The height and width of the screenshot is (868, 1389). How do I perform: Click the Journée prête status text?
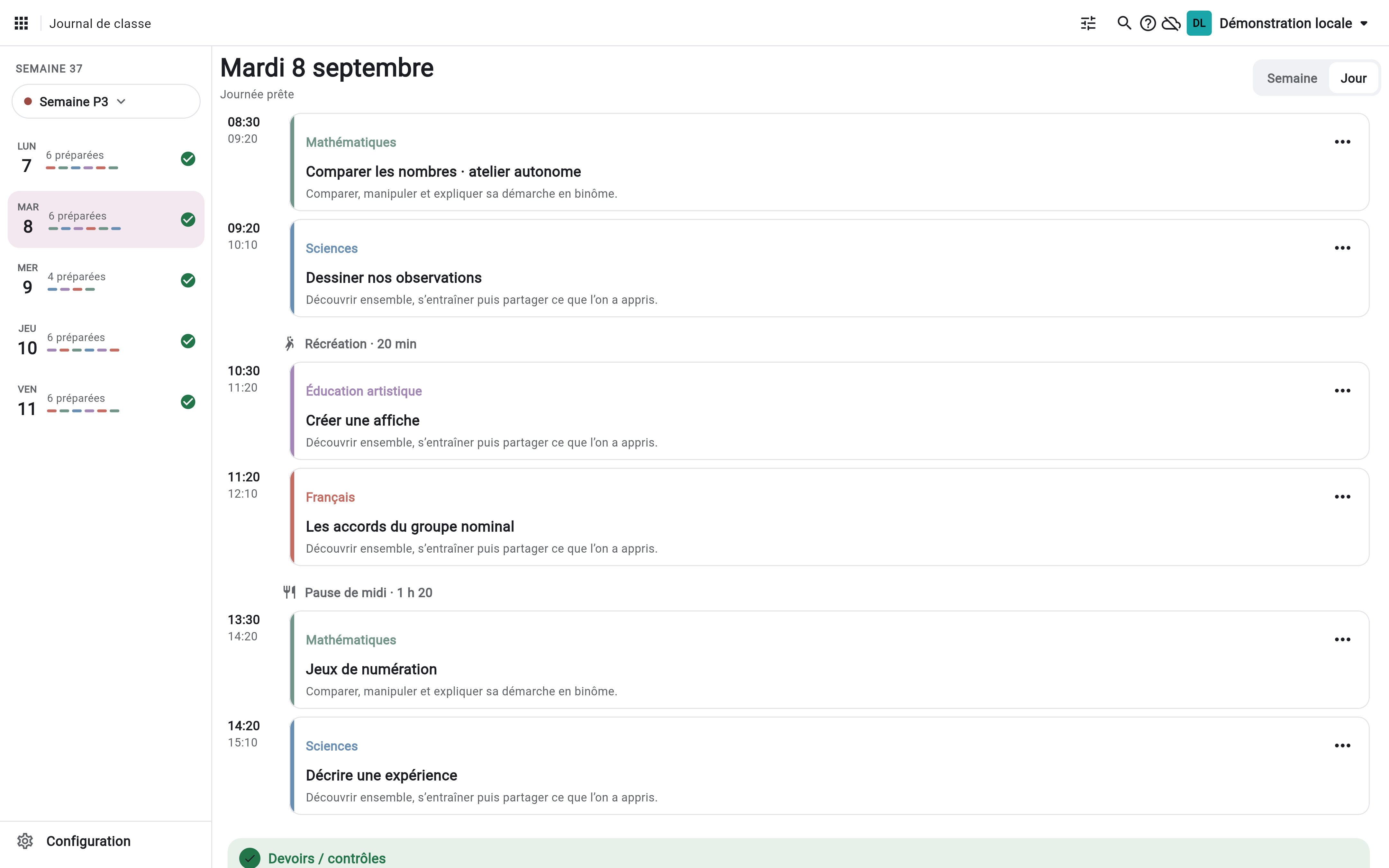257,94
